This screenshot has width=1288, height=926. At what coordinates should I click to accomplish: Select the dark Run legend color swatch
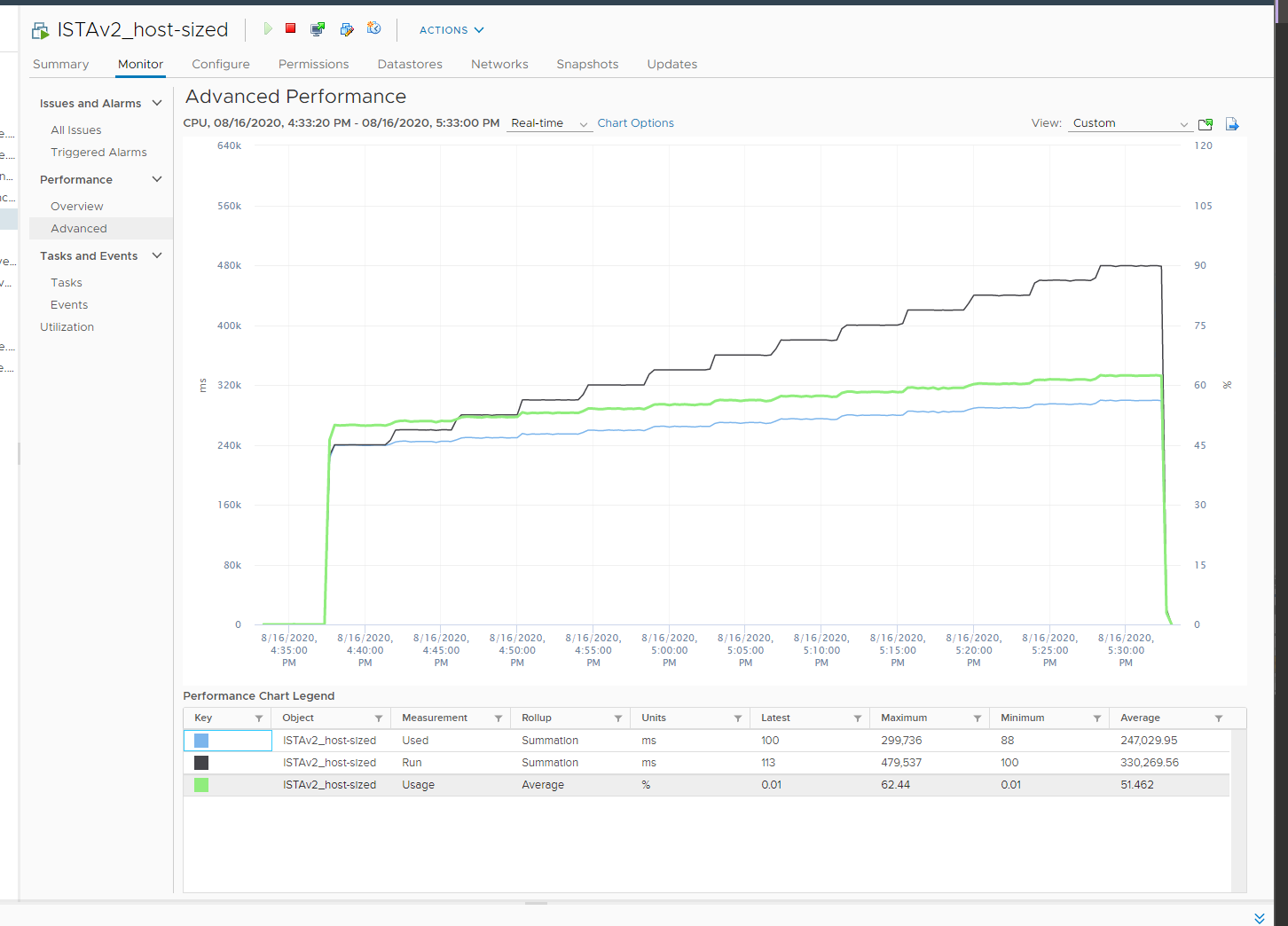[201, 763]
